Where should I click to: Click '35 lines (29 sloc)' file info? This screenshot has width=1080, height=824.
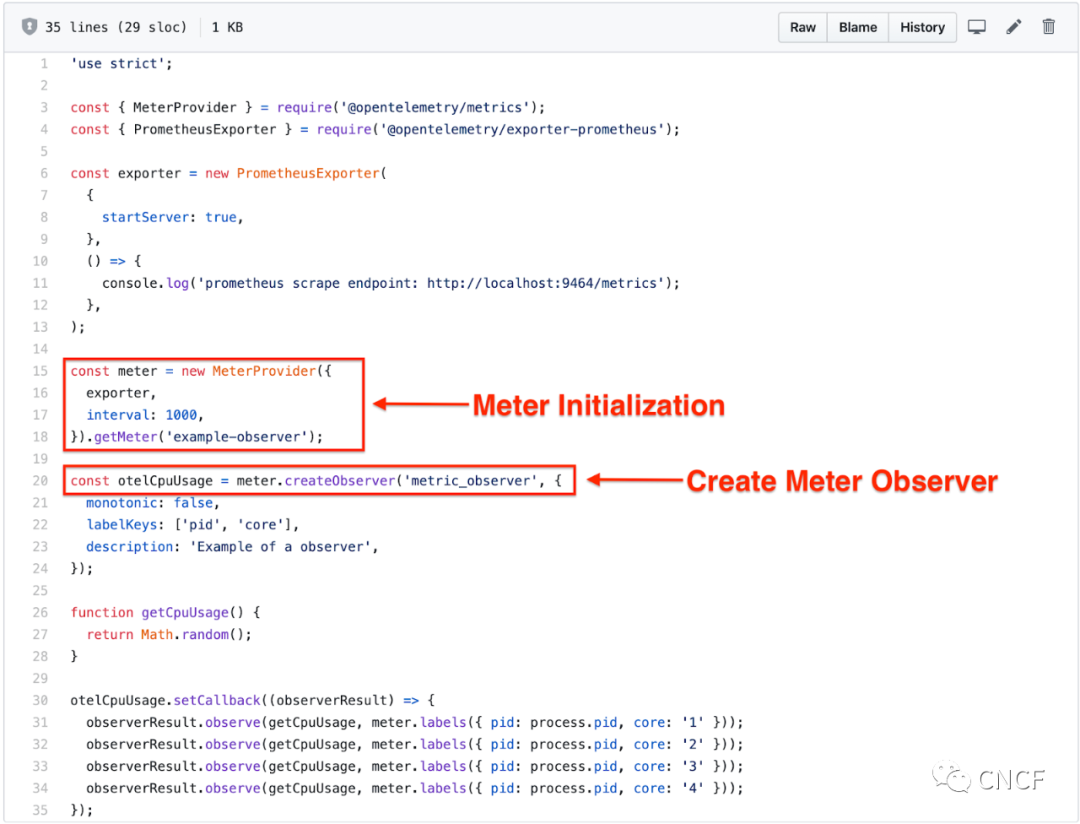tap(116, 28)
